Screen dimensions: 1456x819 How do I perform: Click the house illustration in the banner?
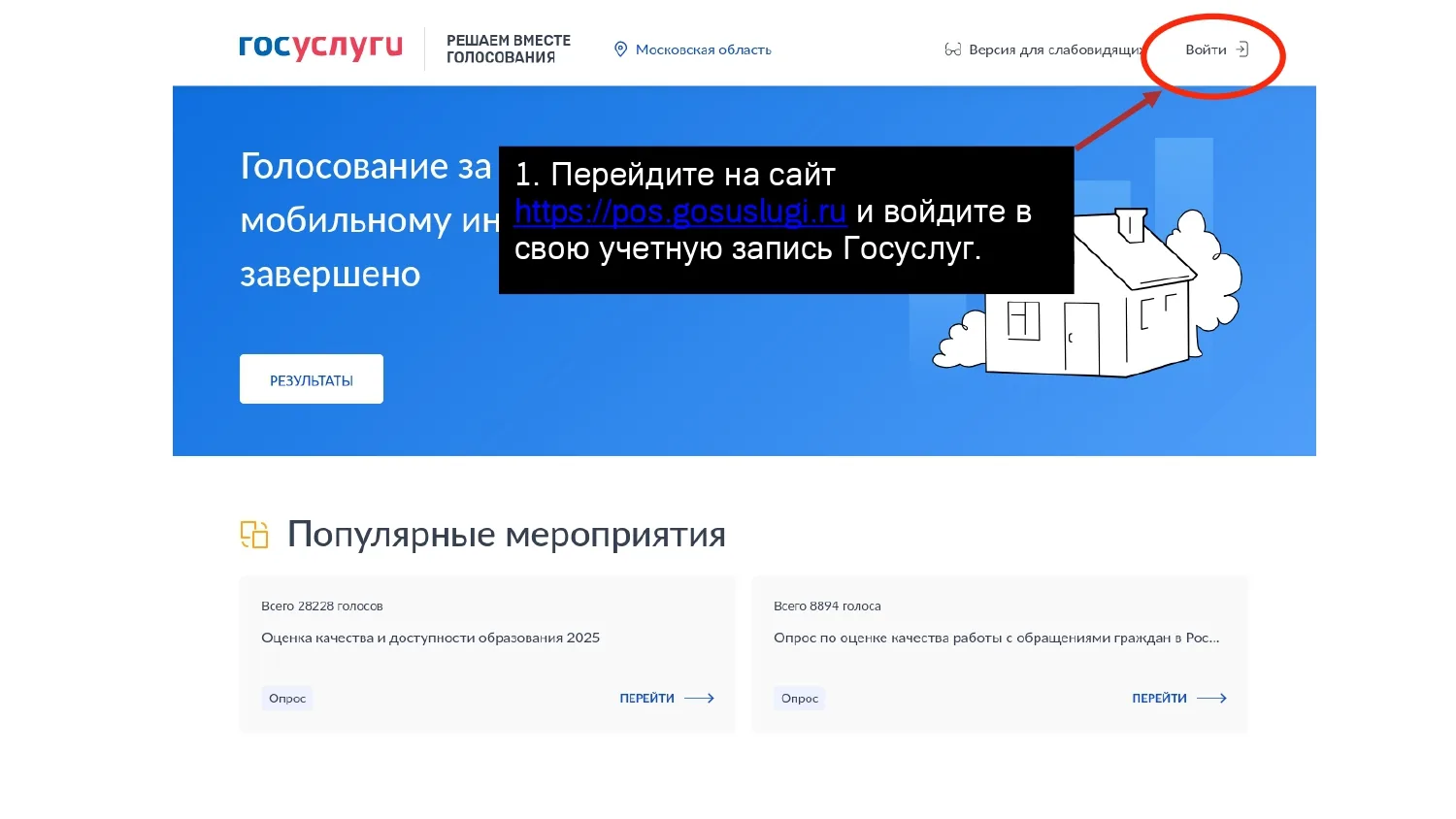(x=1087, y=293)
